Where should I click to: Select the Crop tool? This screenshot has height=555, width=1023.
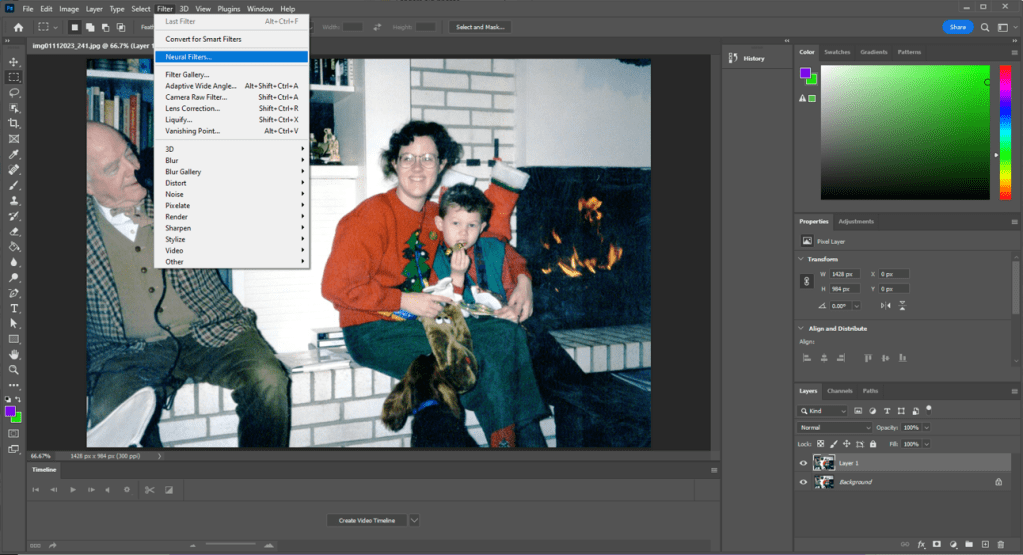pos(14,123)
